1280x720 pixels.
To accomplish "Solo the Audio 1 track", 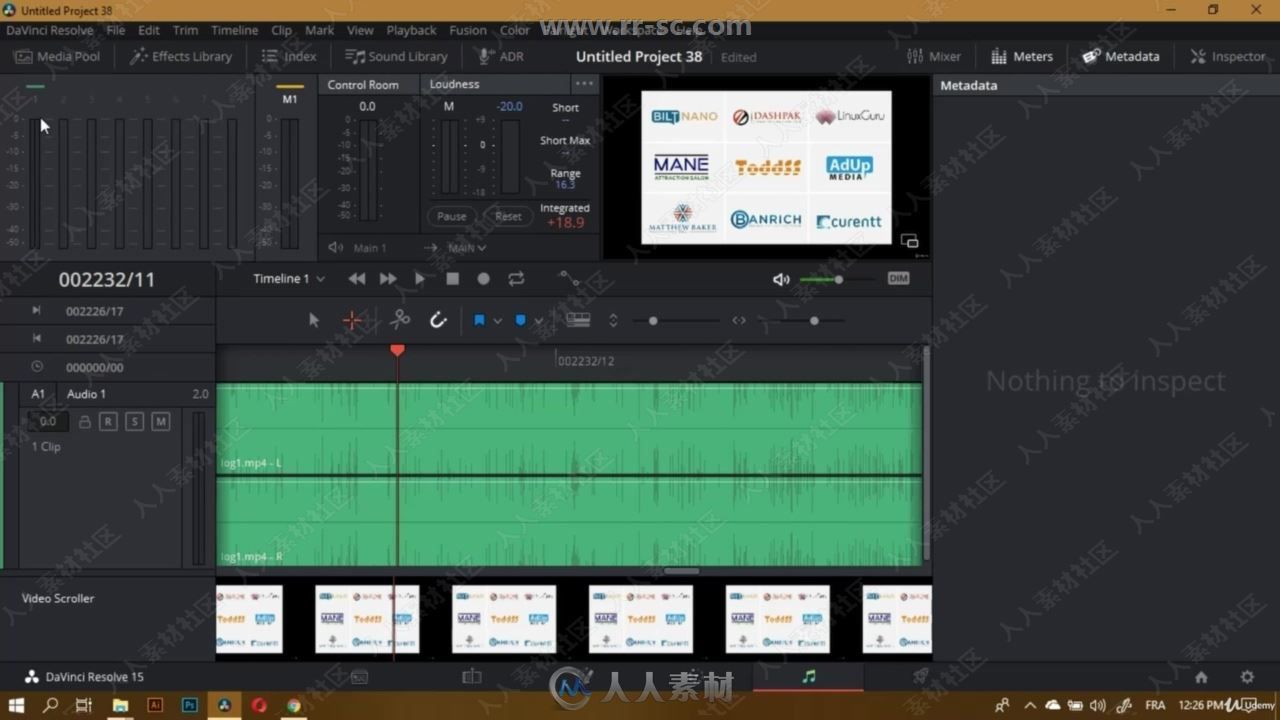I will click(134, 422).
